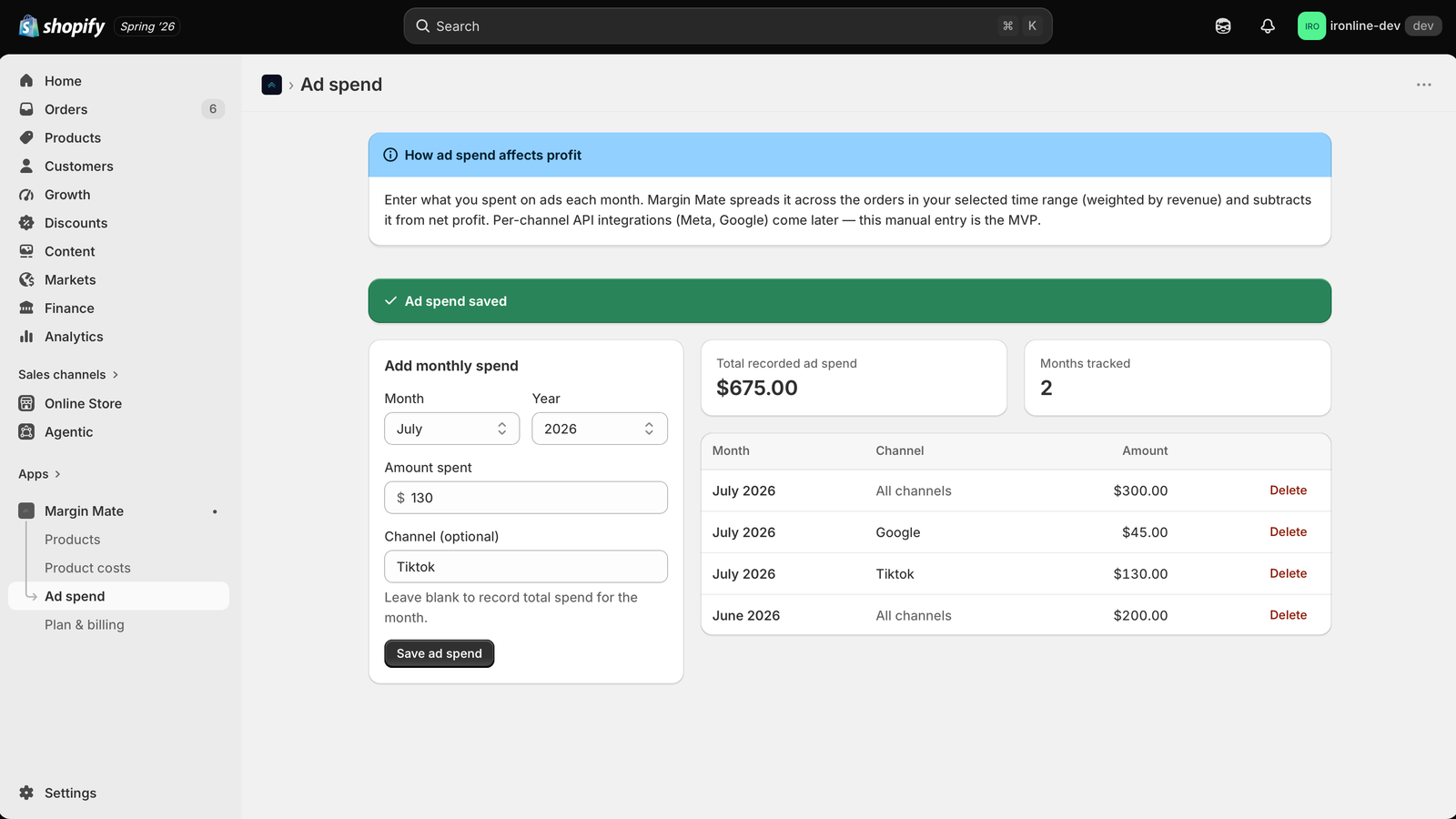The height and width of the screenshot is (819, 1456).
Task: Click the Tiktok channel cell
Action: (895, 574)
